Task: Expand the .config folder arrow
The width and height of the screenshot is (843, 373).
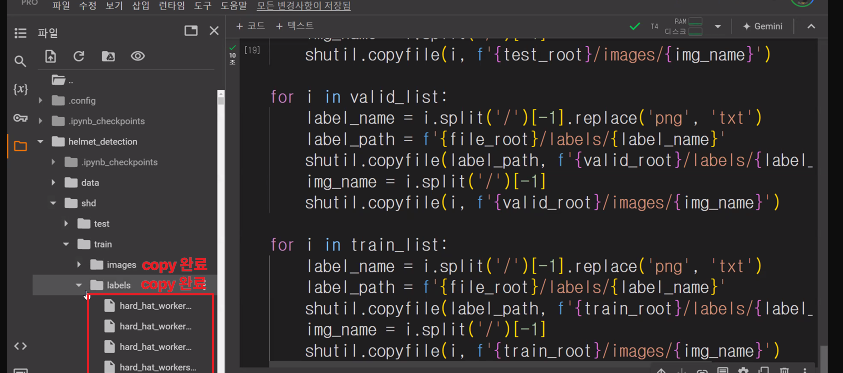Action: [40, 101]
